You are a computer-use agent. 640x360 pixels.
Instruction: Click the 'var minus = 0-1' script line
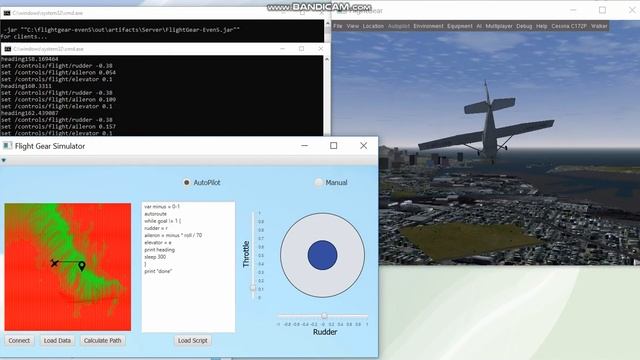[162, 207]
